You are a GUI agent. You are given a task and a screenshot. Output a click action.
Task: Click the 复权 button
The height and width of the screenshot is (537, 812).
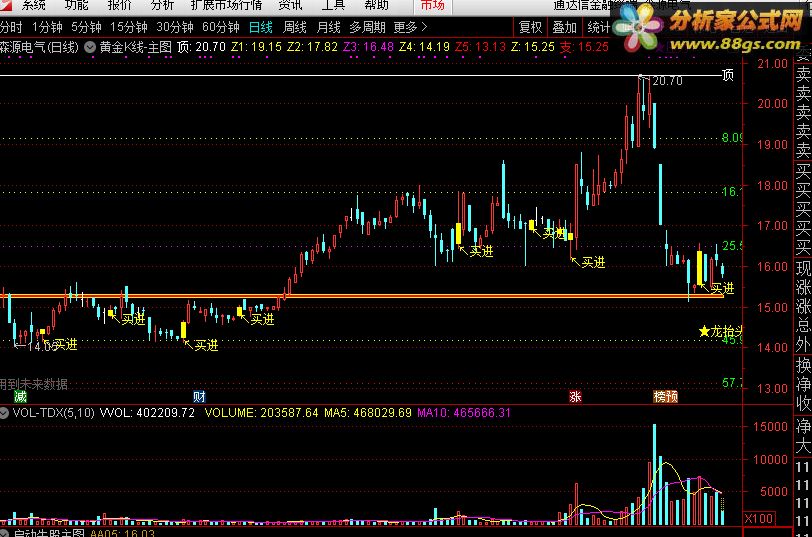click(530, 27)
